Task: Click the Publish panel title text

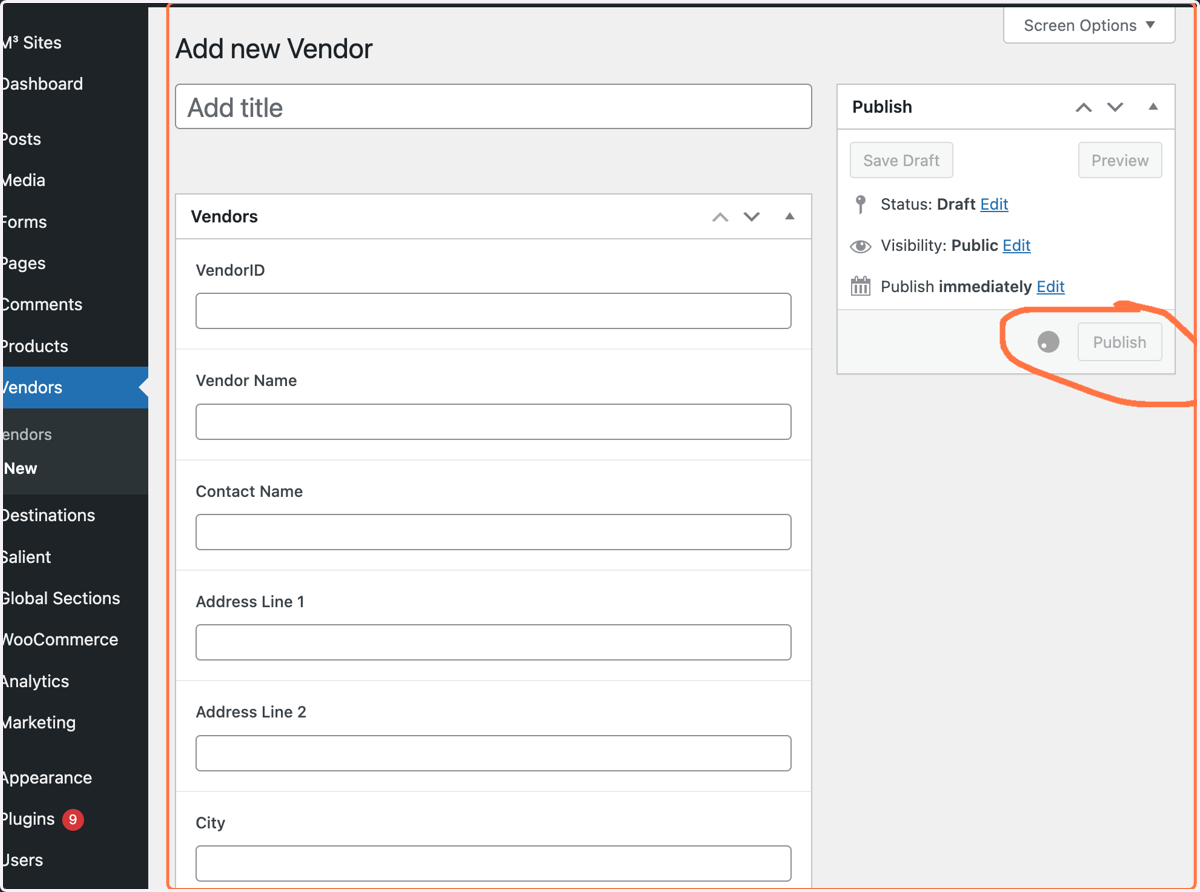Action: pyautogui.click(x=882, y=106)
